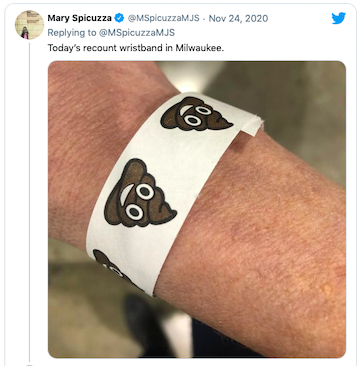This screenshot has height=366, width=360.
Task: Click the blue verified badge
Action: [119, 18]
